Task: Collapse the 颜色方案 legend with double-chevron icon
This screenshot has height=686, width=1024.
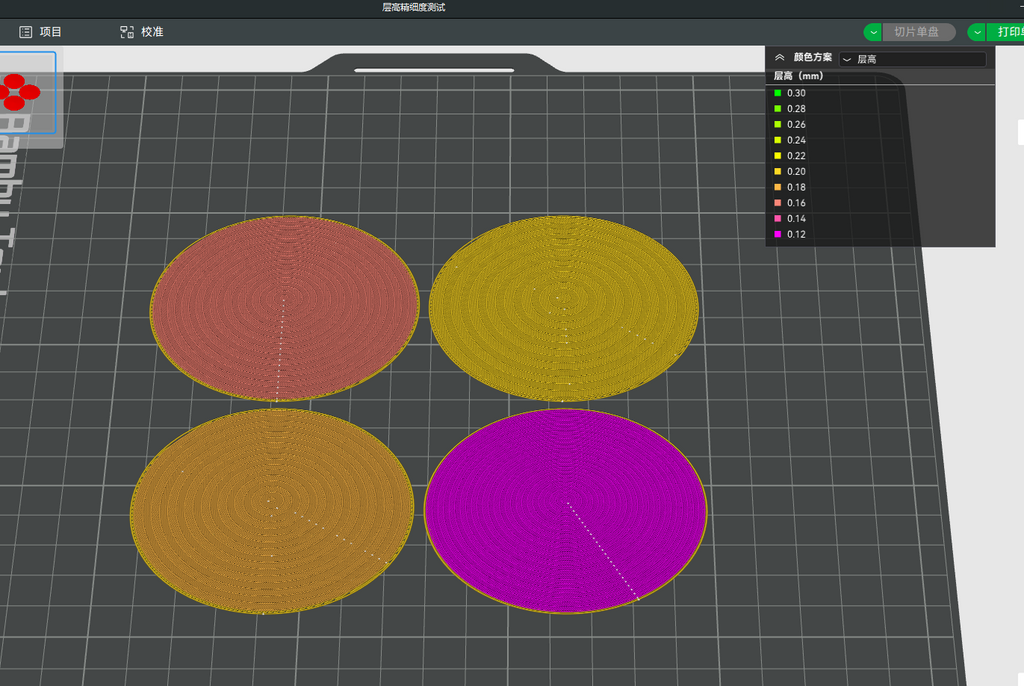Action: point(779,57)
